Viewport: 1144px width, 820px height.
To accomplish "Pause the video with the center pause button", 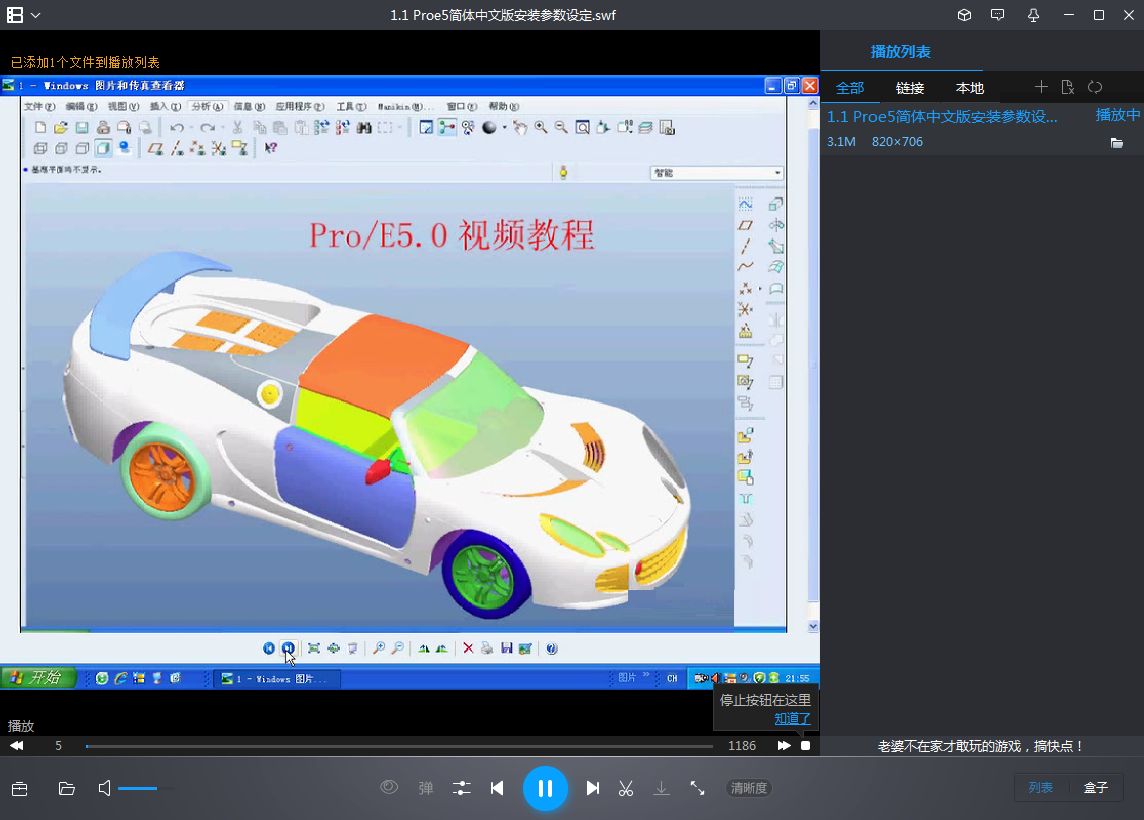I will point(546,787).
